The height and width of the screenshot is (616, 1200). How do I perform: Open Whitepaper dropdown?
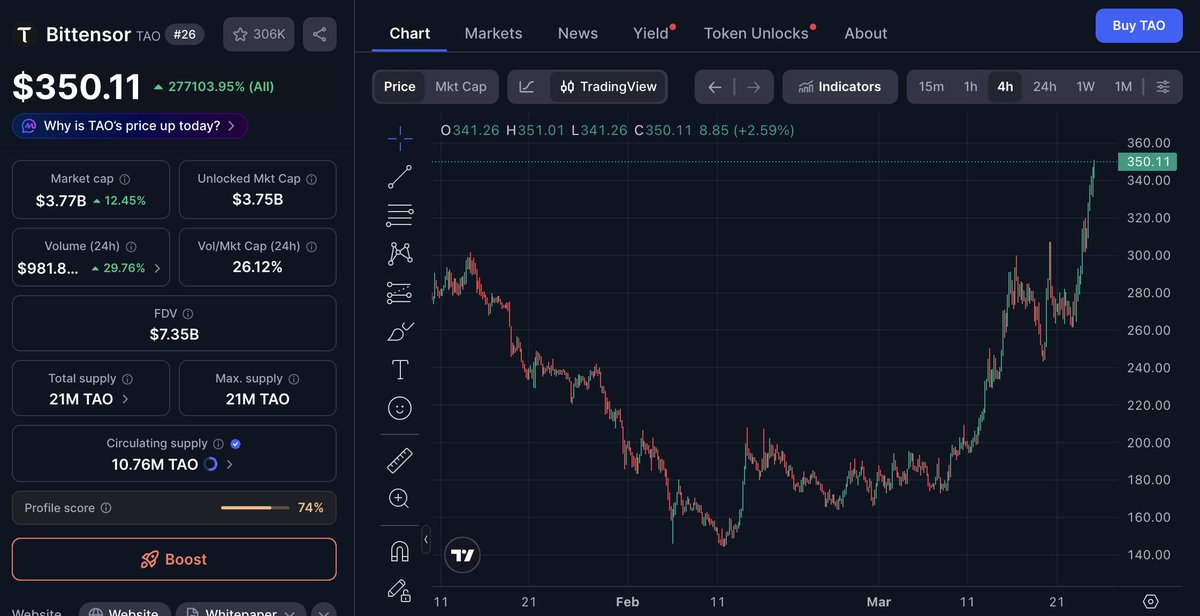(x=241, y=613)
